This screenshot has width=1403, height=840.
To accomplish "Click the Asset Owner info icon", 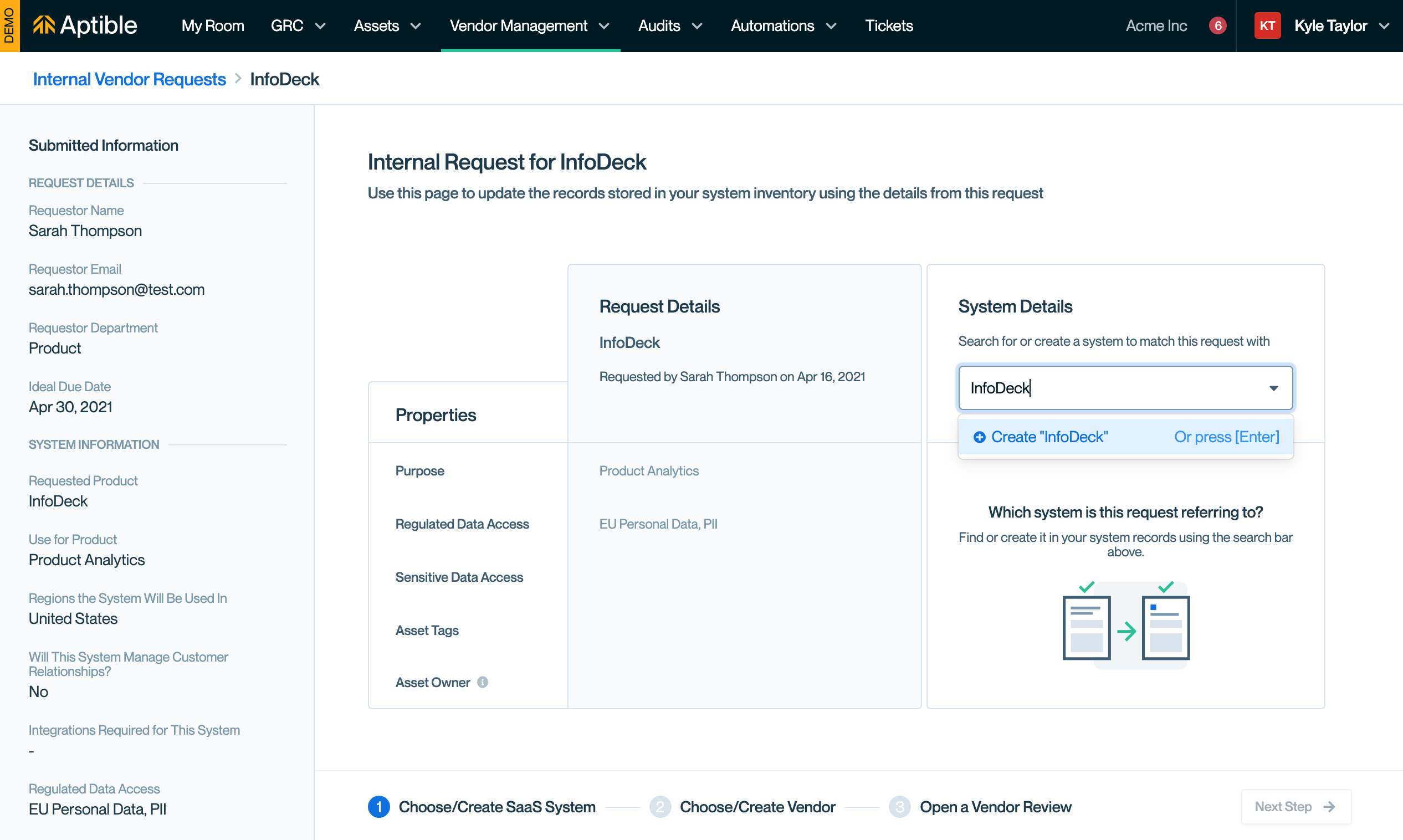I will pyautogui.click(x=482, y=682).
